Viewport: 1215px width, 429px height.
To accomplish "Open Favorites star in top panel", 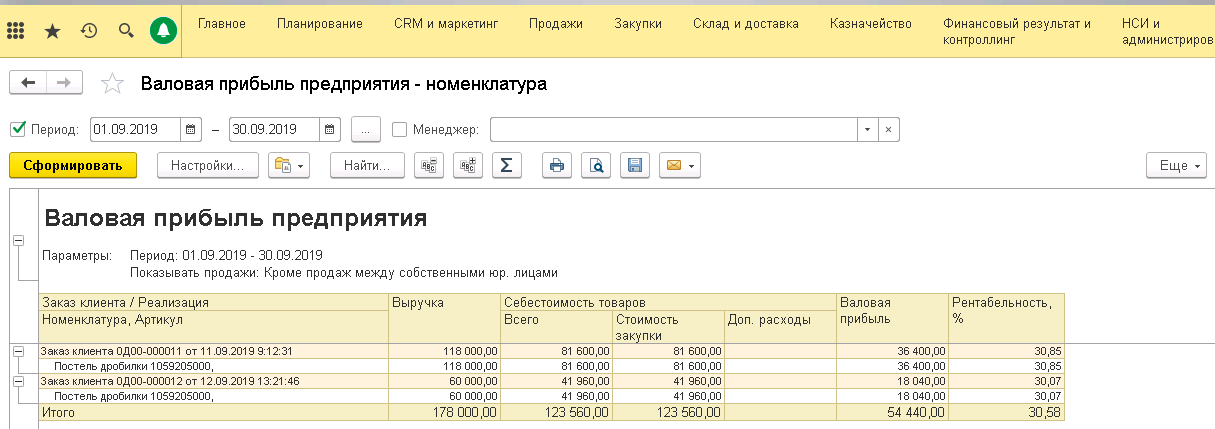I will [53, 31].
